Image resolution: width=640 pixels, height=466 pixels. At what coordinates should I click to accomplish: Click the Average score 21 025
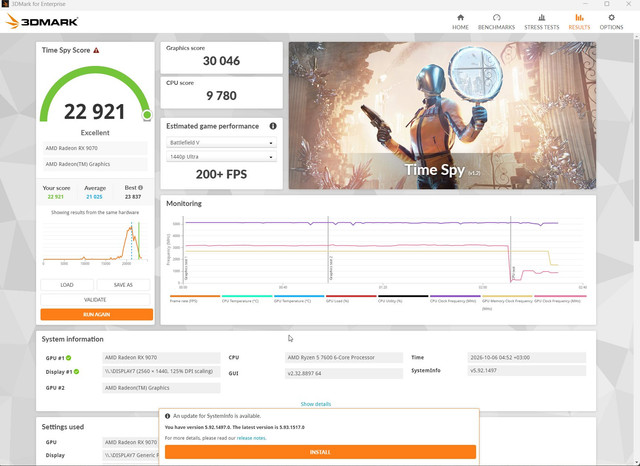point(94,197)
